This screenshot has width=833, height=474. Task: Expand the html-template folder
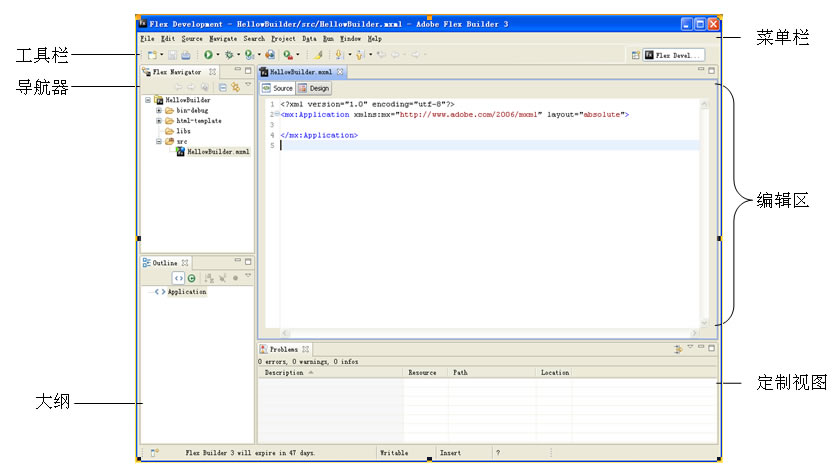tap(159, 121)
